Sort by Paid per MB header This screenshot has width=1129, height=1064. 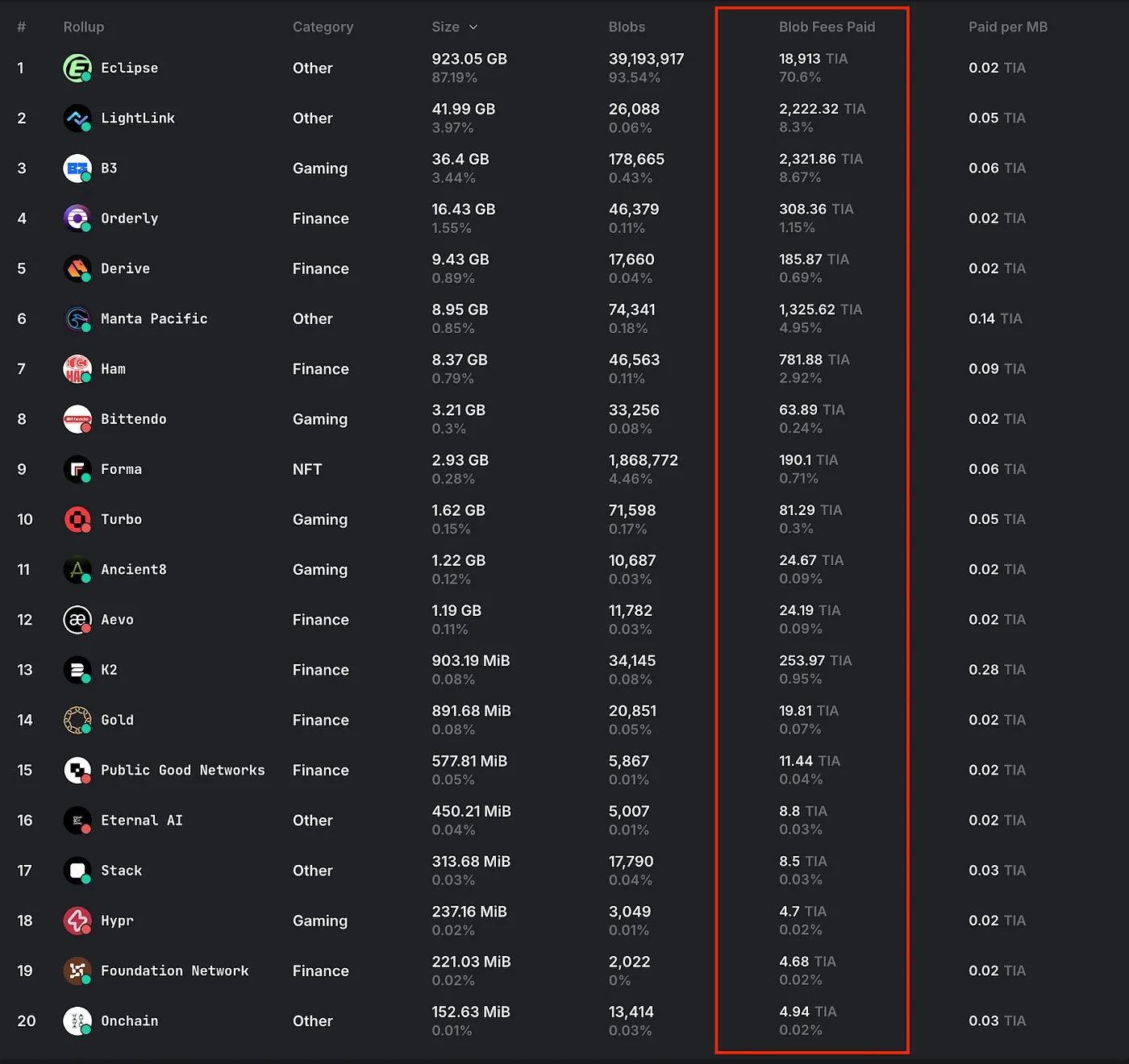tap(1007, 27)
